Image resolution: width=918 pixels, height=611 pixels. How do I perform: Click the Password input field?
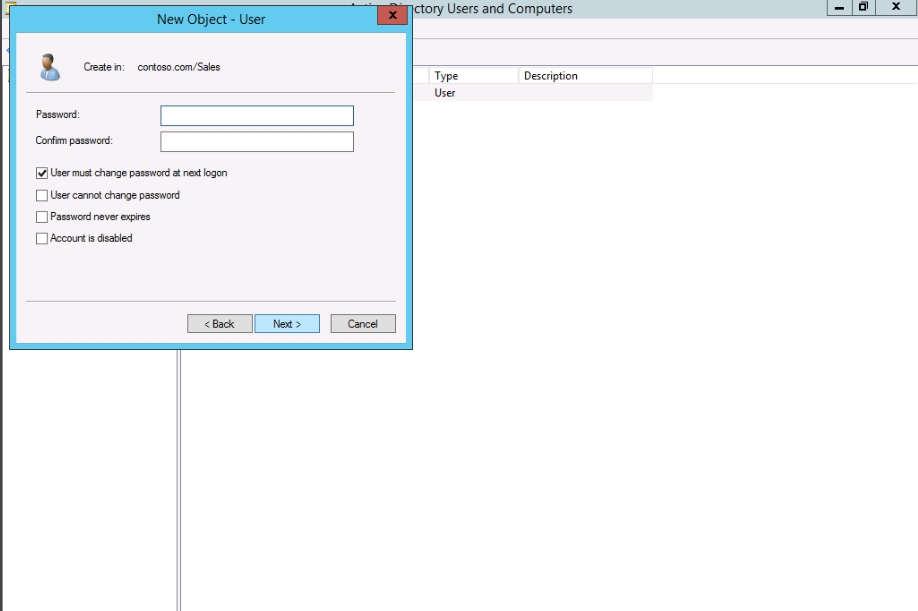click(257, 115)
